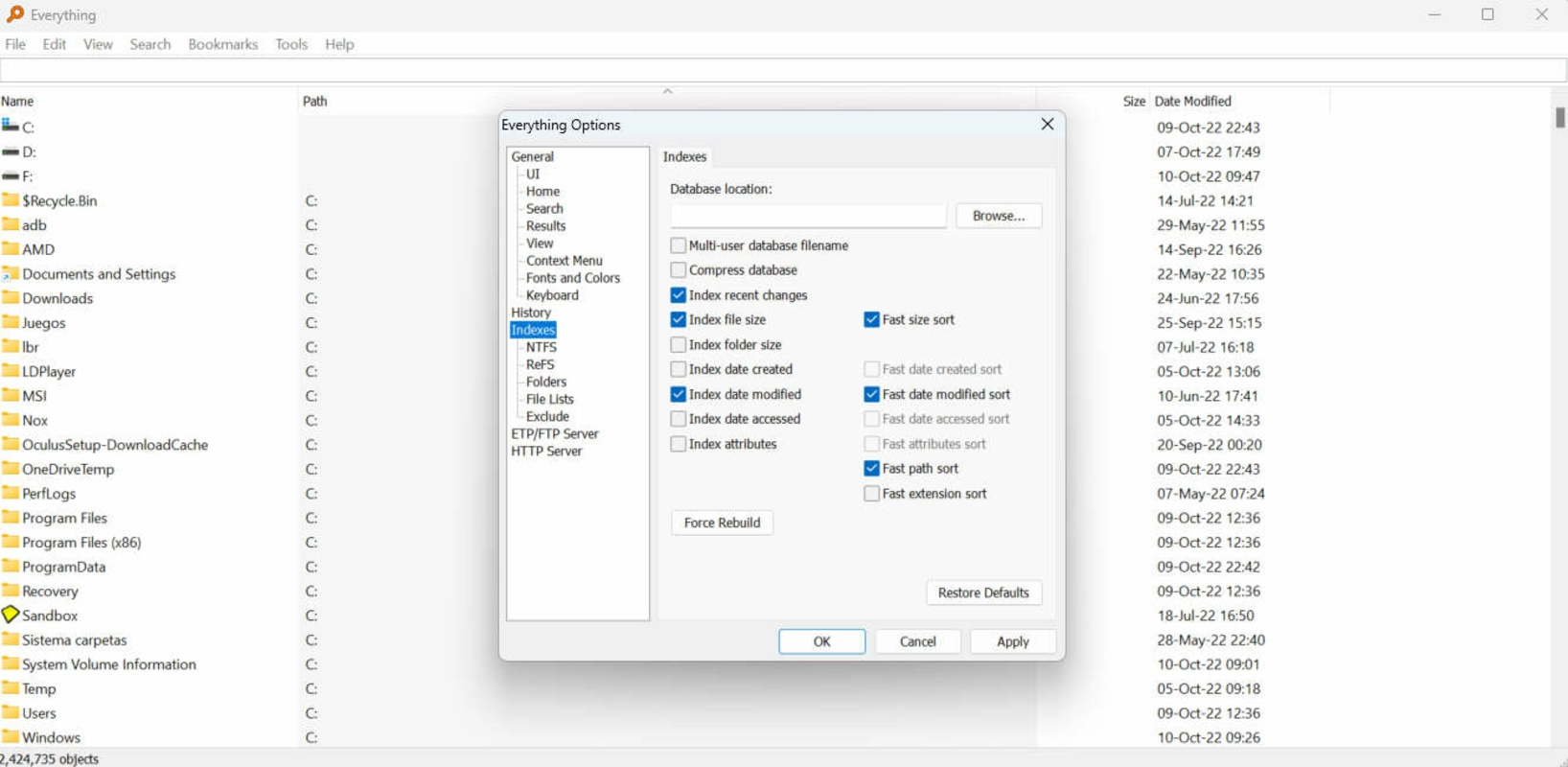
Task: Select Fonts and Colors options page
Action: (573, 278)
